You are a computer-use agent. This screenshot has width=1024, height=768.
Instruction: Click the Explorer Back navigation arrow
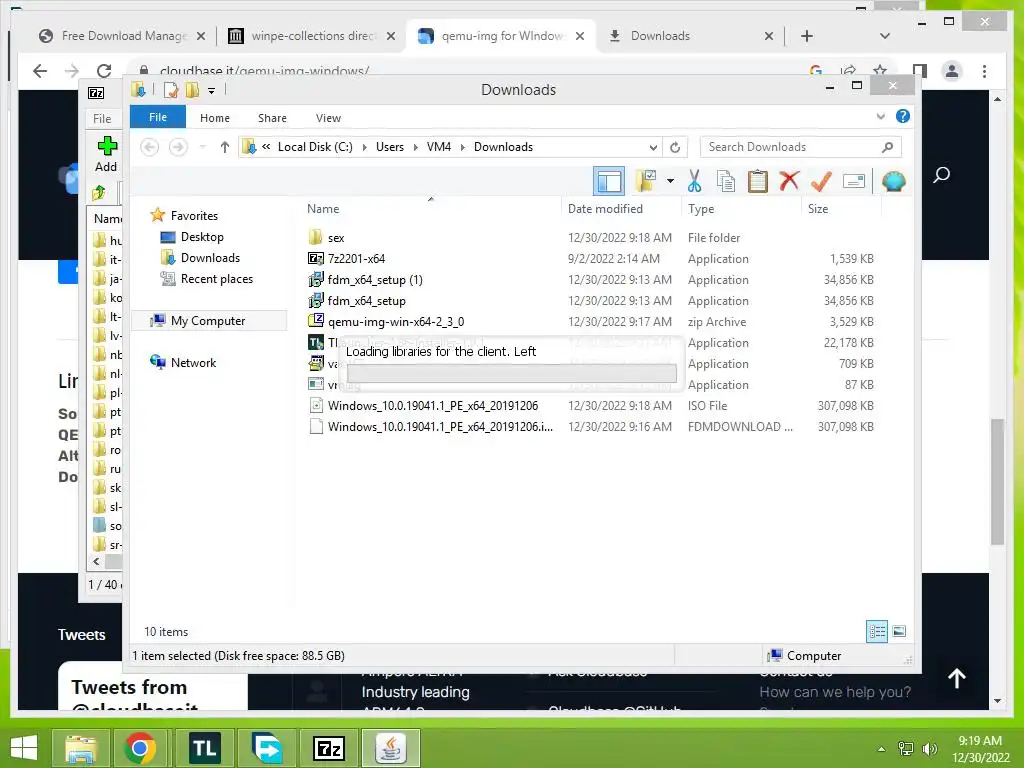coord(150,147)
